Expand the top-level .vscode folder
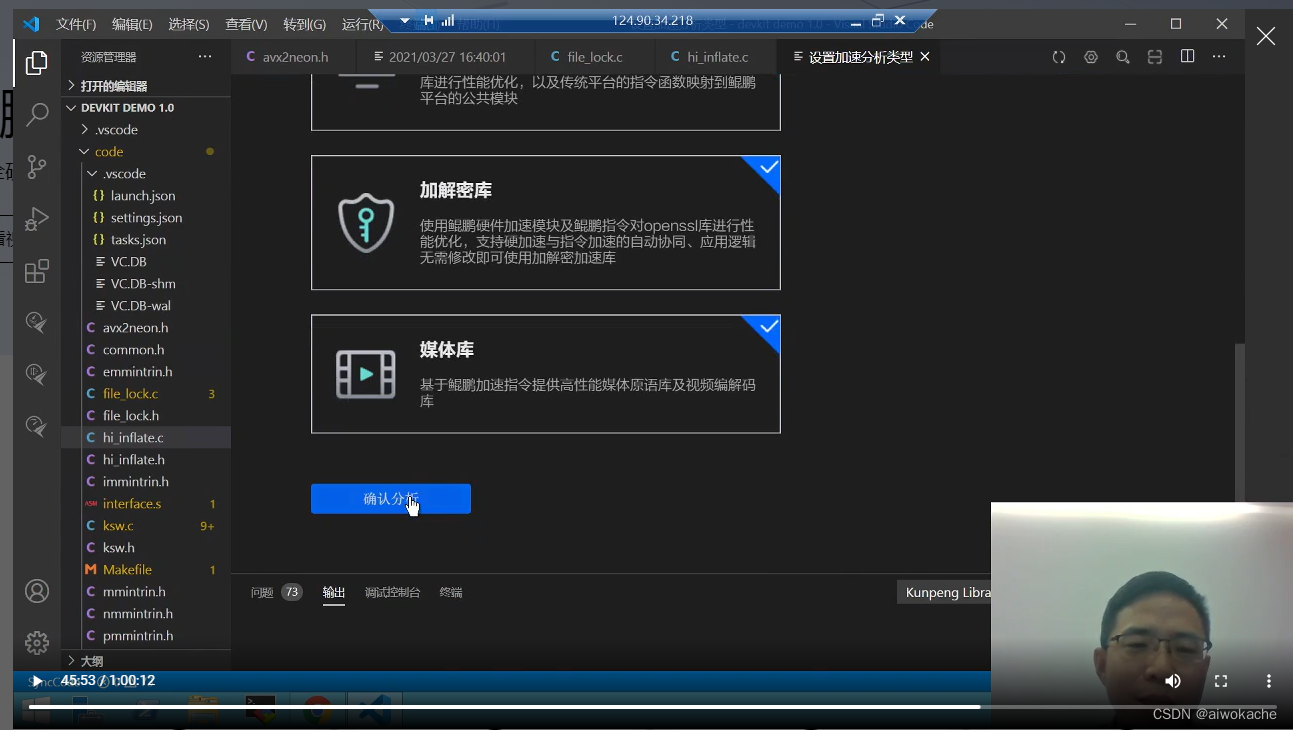 [x=146, y=129]
